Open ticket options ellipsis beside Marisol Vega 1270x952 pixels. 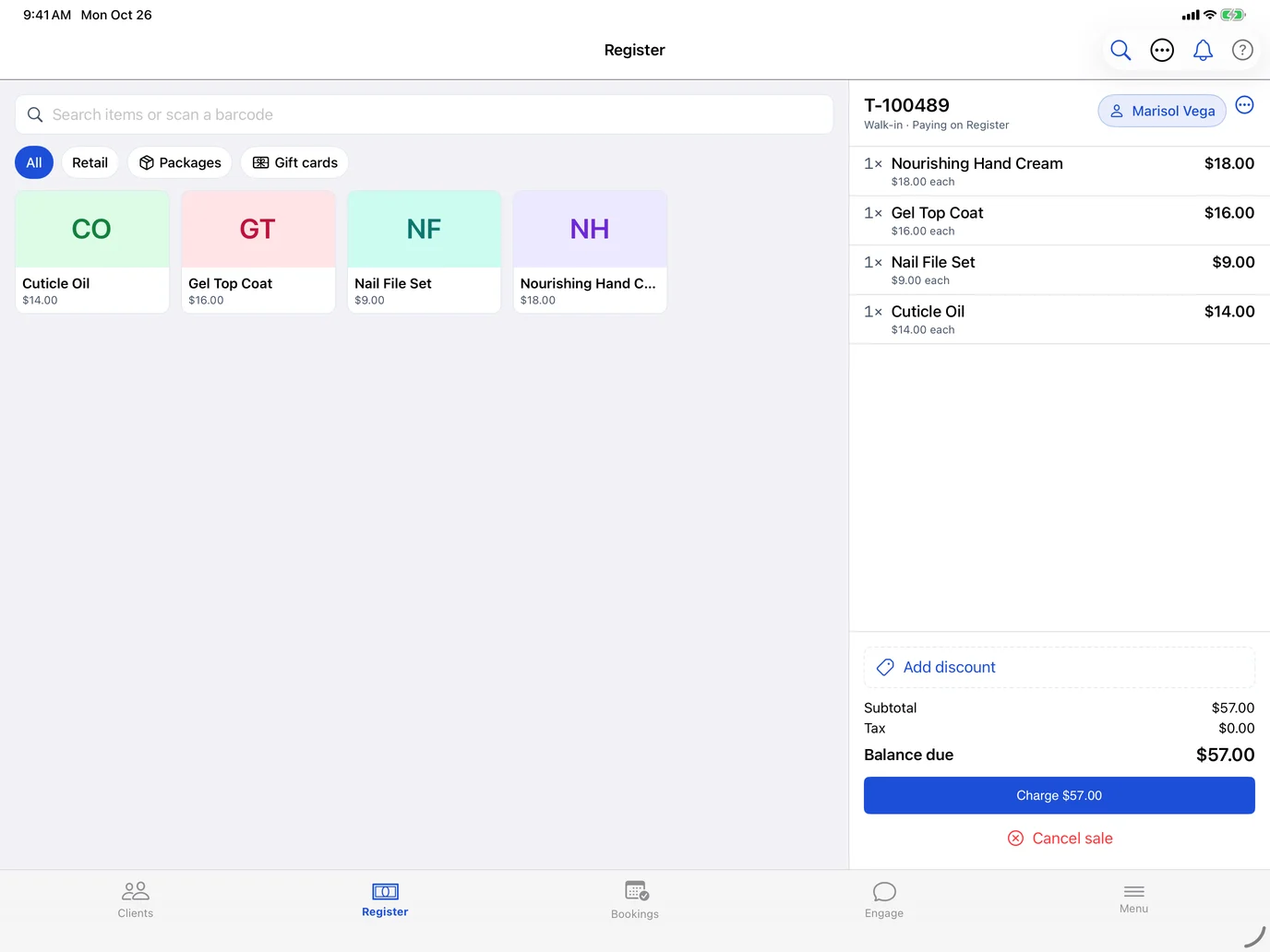click(x=1244, y=105)
